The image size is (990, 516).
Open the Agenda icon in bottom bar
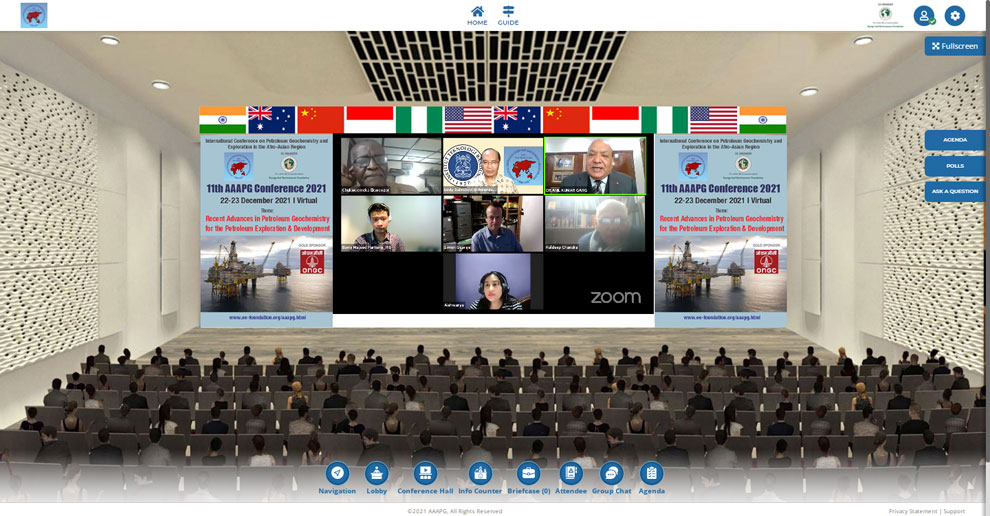click(x=652, y=478)
